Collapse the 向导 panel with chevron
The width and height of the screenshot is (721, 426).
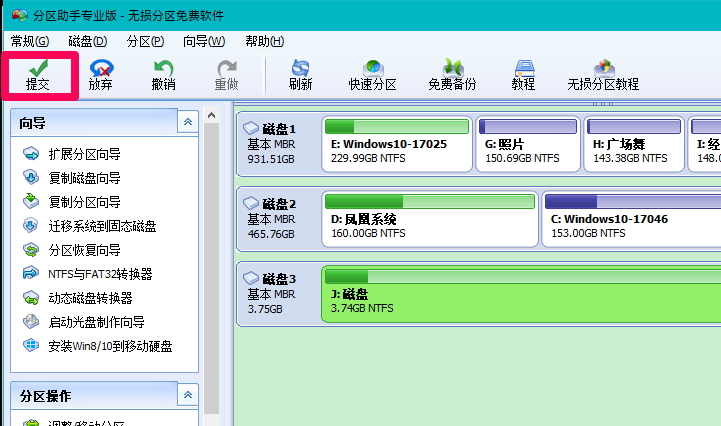coord(186,122)
